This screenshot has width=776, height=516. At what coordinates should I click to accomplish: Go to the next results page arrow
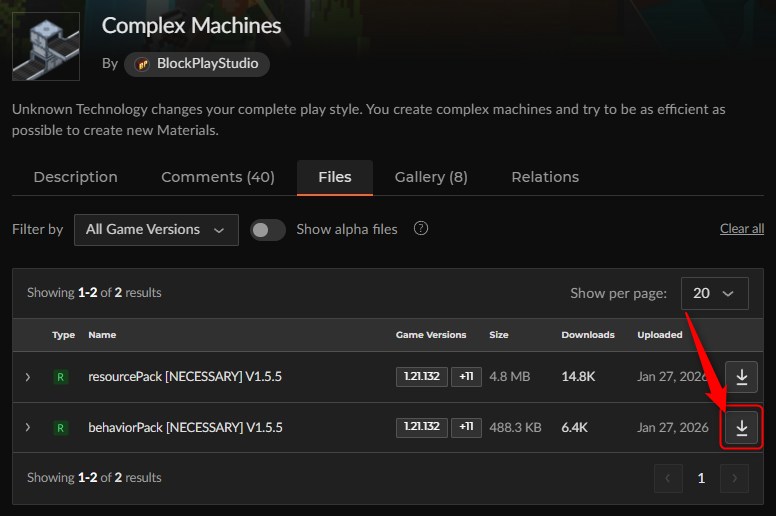click(734, 478)
